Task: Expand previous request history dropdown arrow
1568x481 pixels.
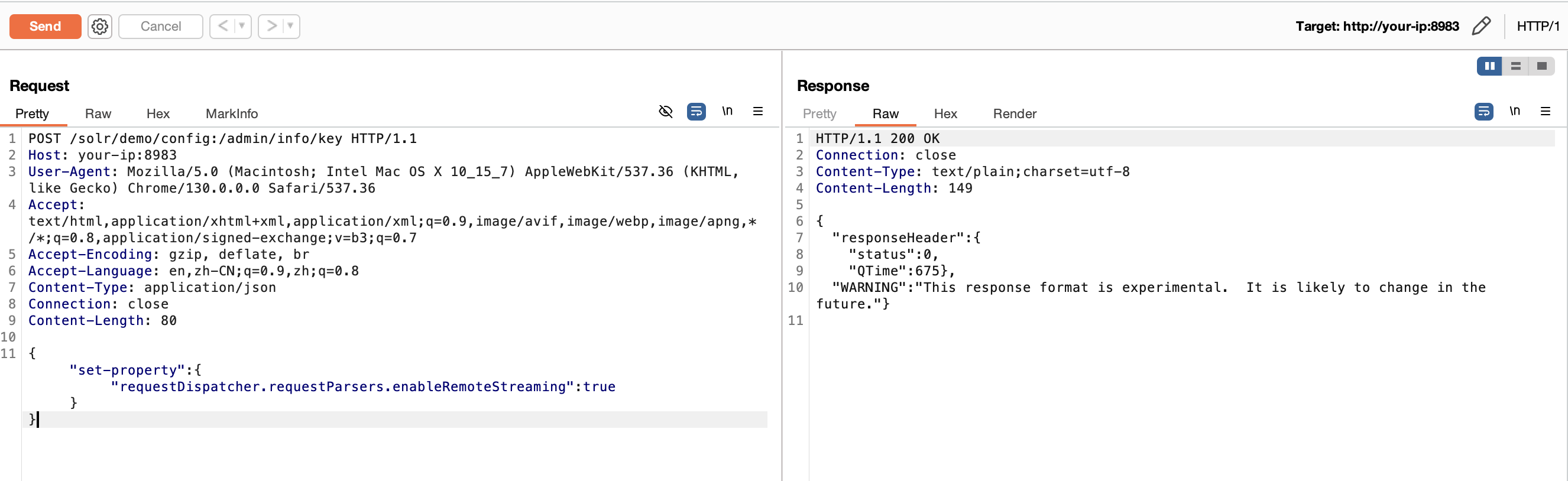Action: (x=242, y=26)
